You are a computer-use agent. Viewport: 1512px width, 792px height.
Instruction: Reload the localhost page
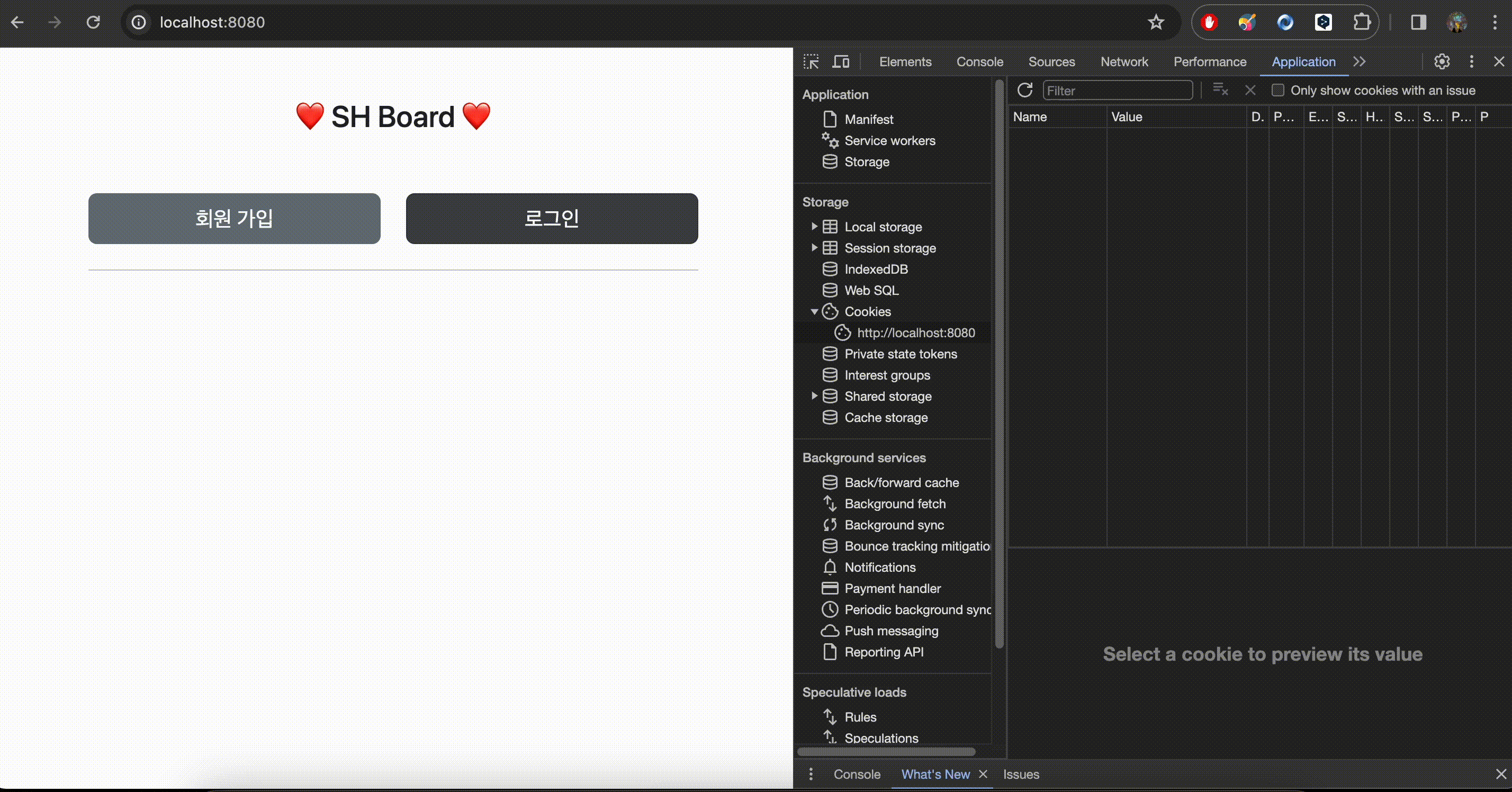click(93, 22)
